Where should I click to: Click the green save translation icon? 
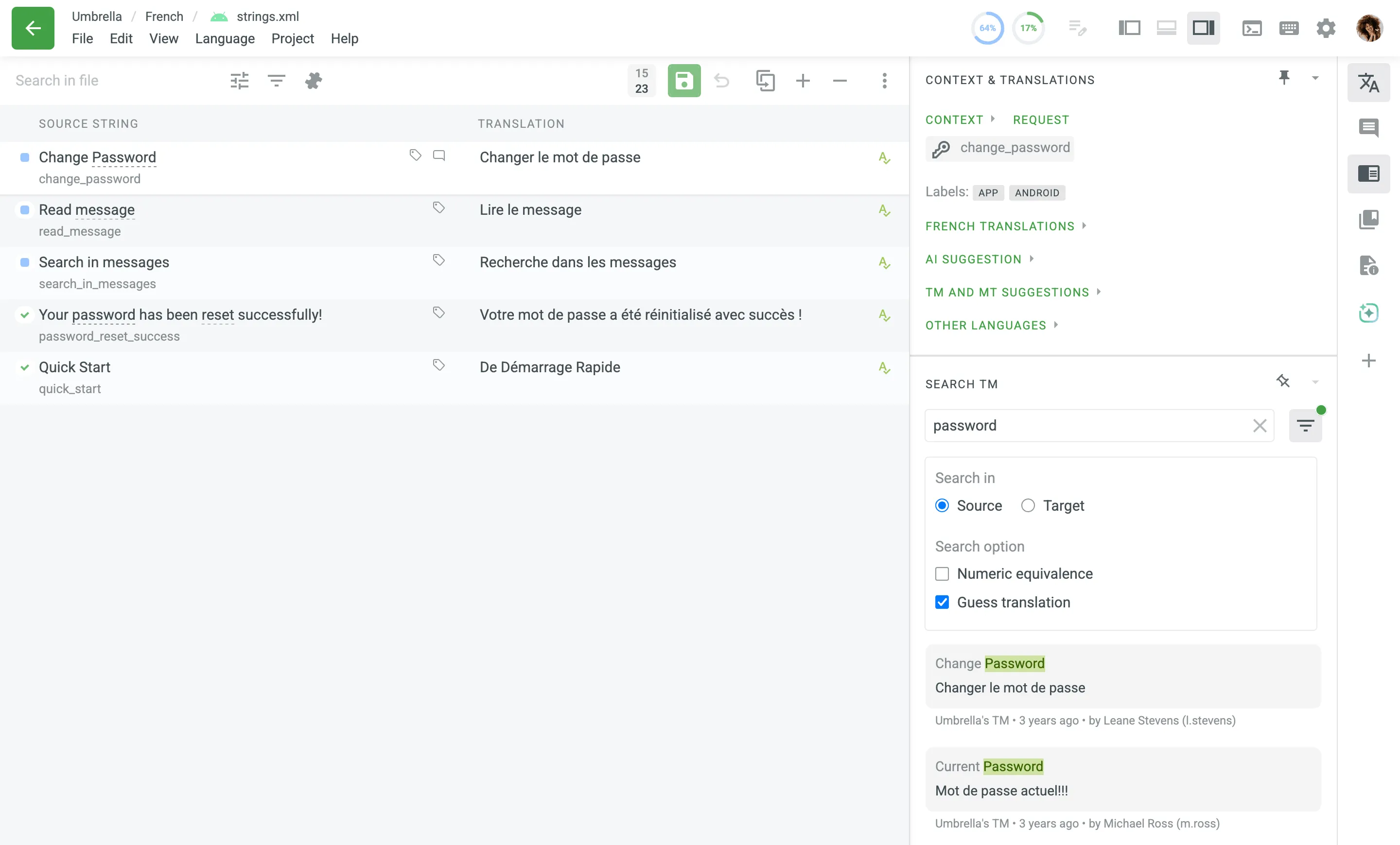coord(683,81)
